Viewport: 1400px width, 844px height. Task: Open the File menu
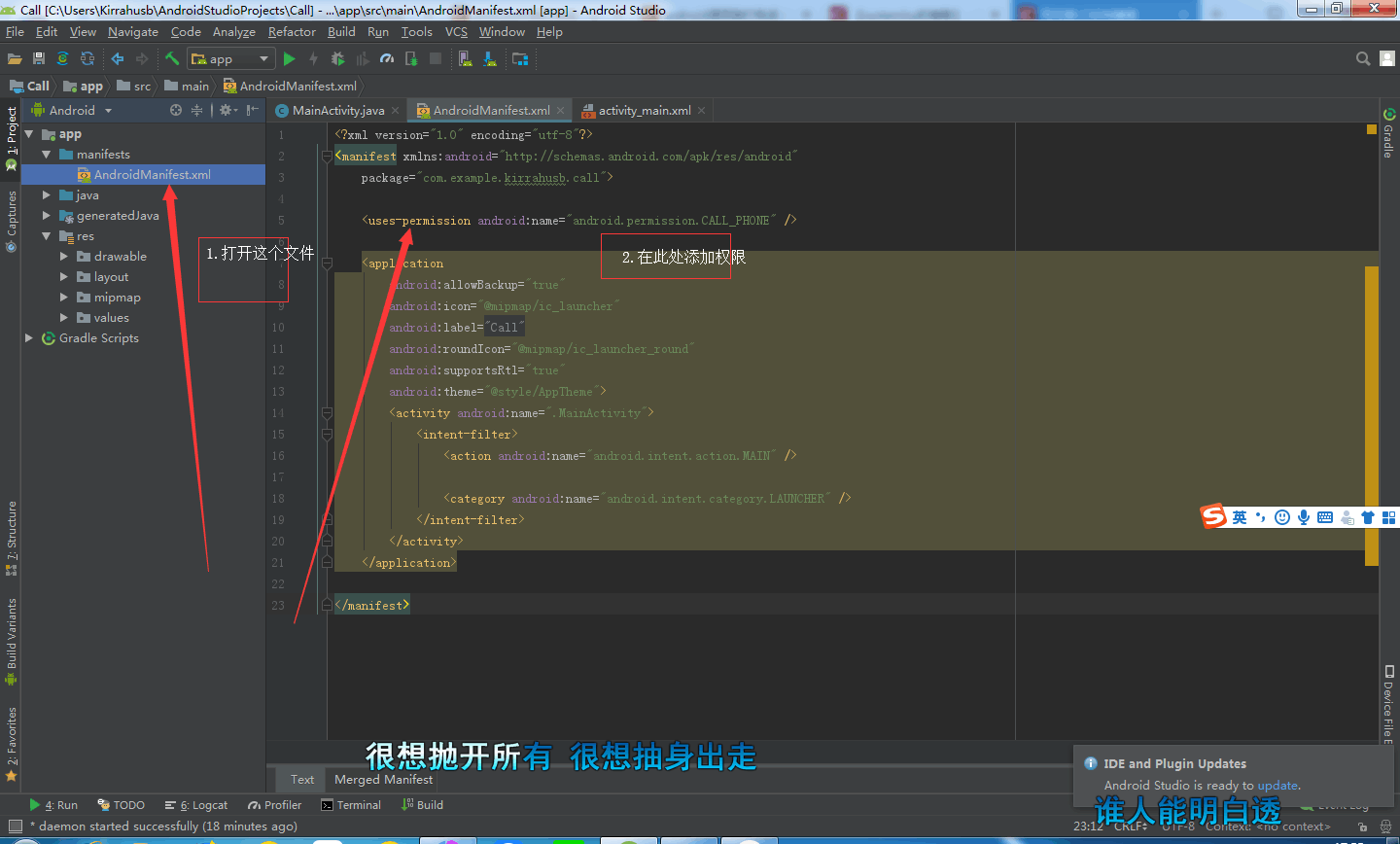(15, 32)
